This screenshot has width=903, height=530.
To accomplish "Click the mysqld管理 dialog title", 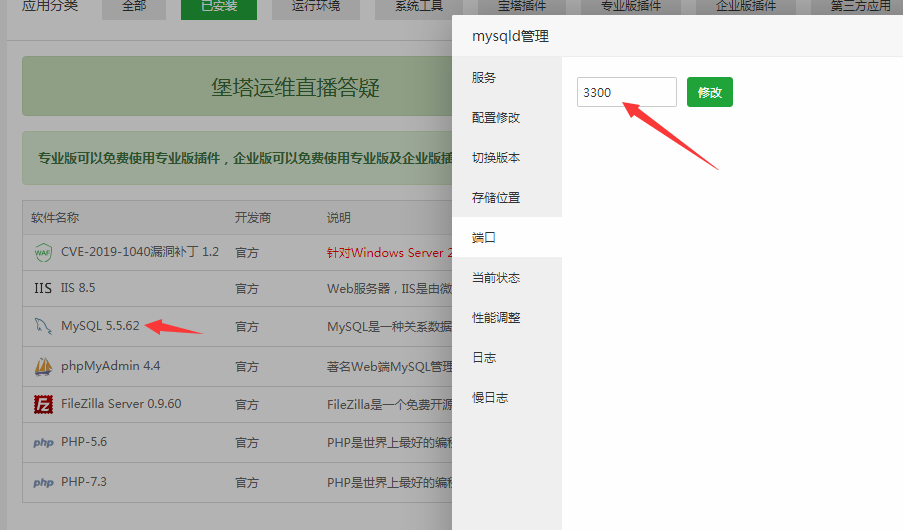I will coord(510,36).
